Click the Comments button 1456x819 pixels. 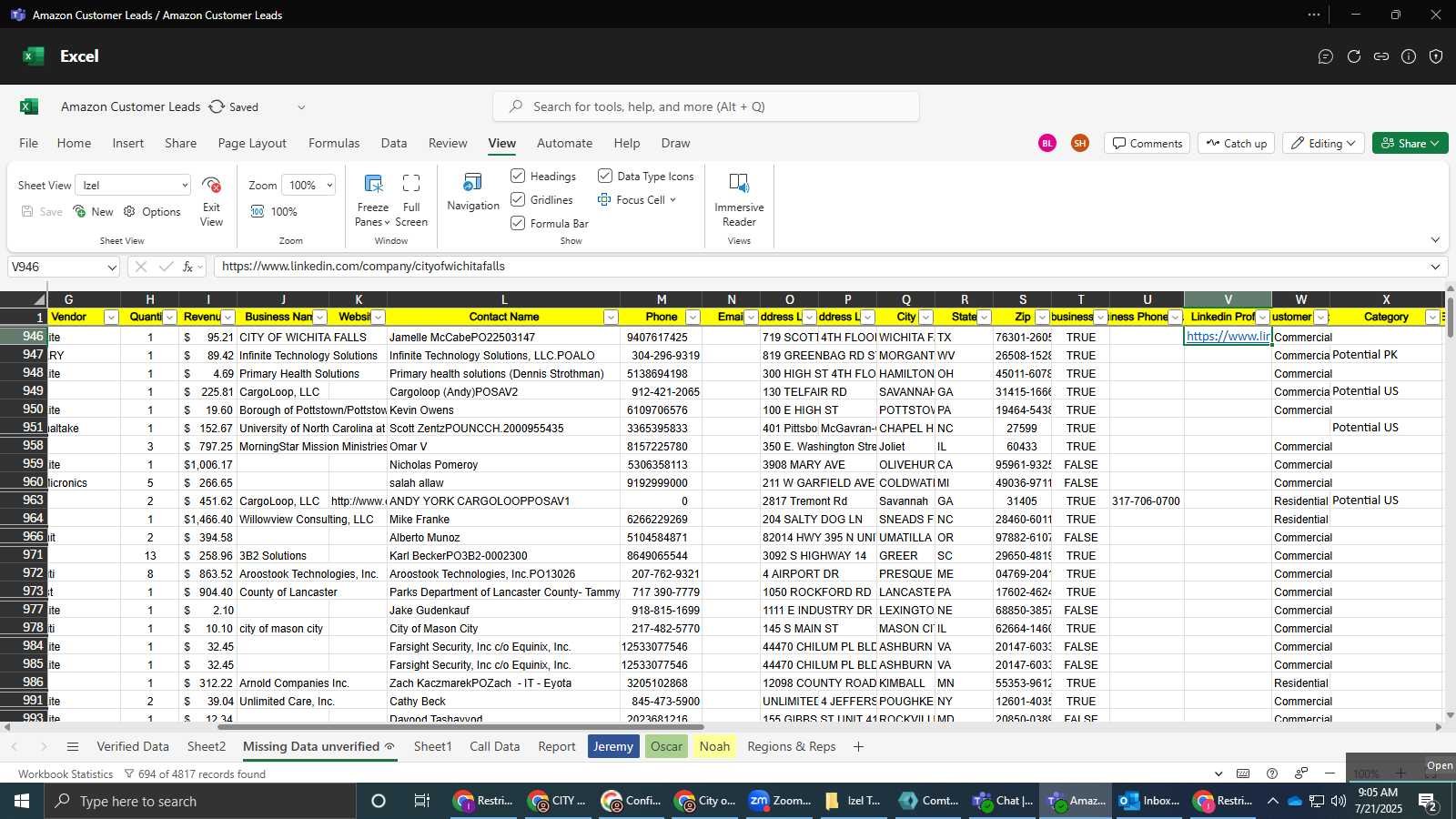tap(1147, 143)
